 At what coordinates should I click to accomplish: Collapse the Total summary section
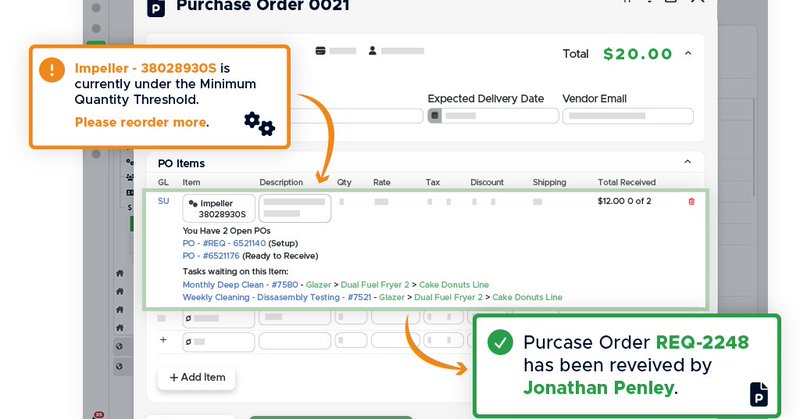[x=688, y=53]
